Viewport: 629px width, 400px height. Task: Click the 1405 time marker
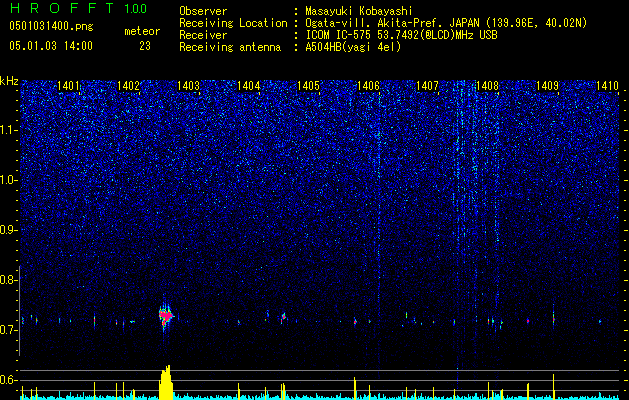(308, 85)
